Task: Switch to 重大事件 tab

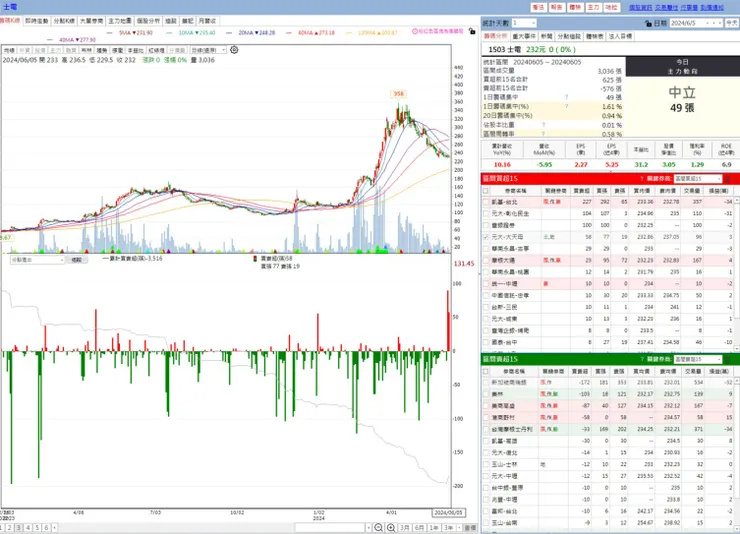Action: [x=524, y=36]
